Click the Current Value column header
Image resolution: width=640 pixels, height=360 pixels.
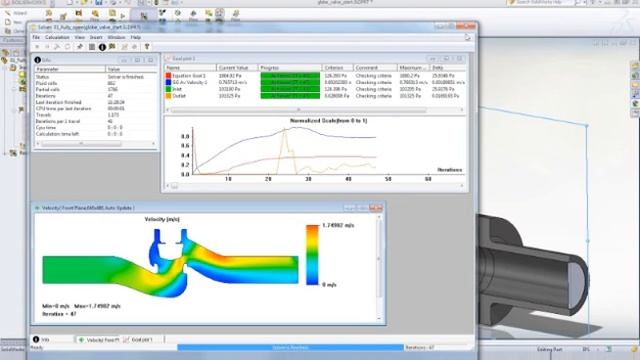coord(237,68)
